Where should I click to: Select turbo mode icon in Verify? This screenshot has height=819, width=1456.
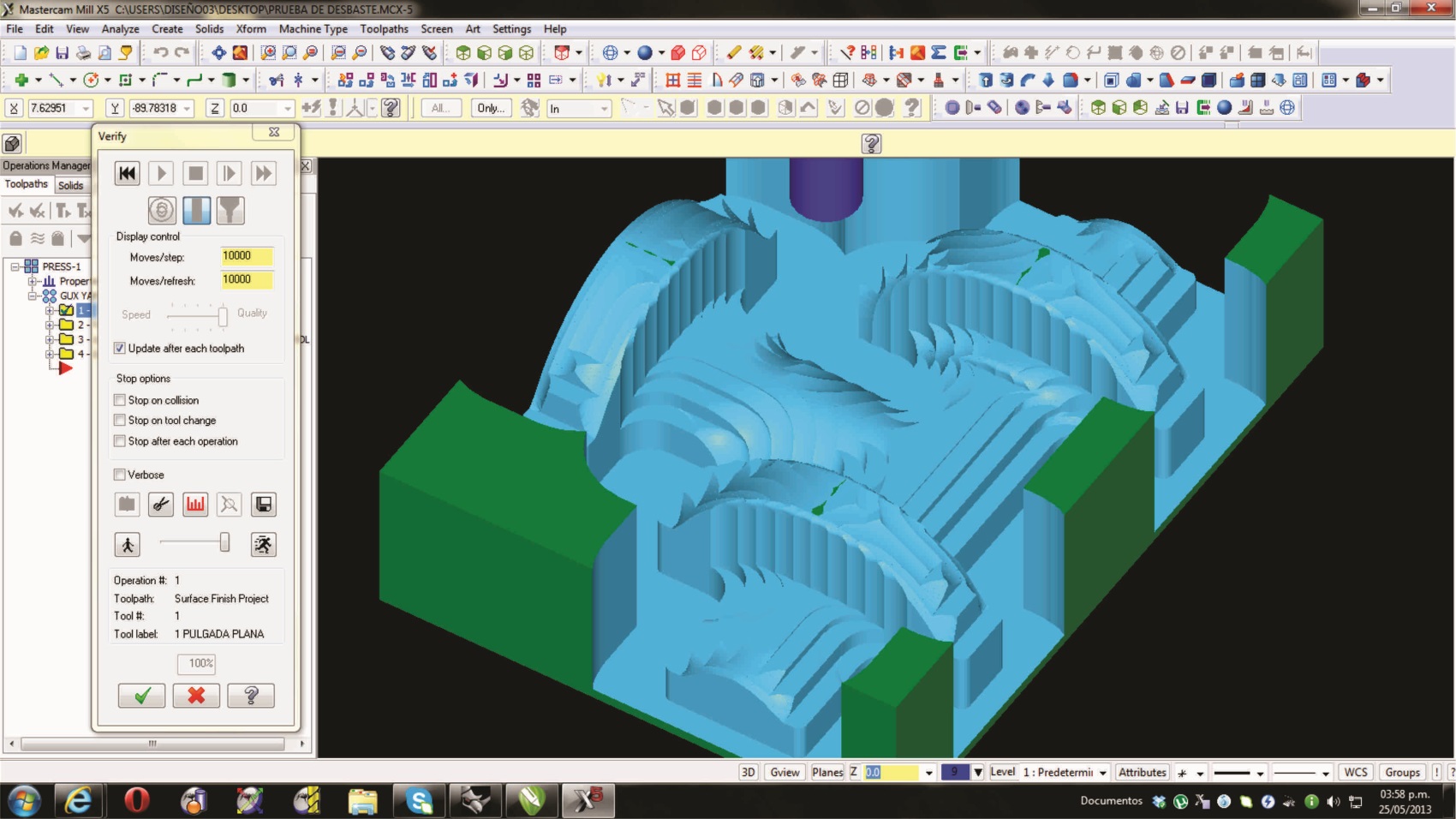(162, 210)
